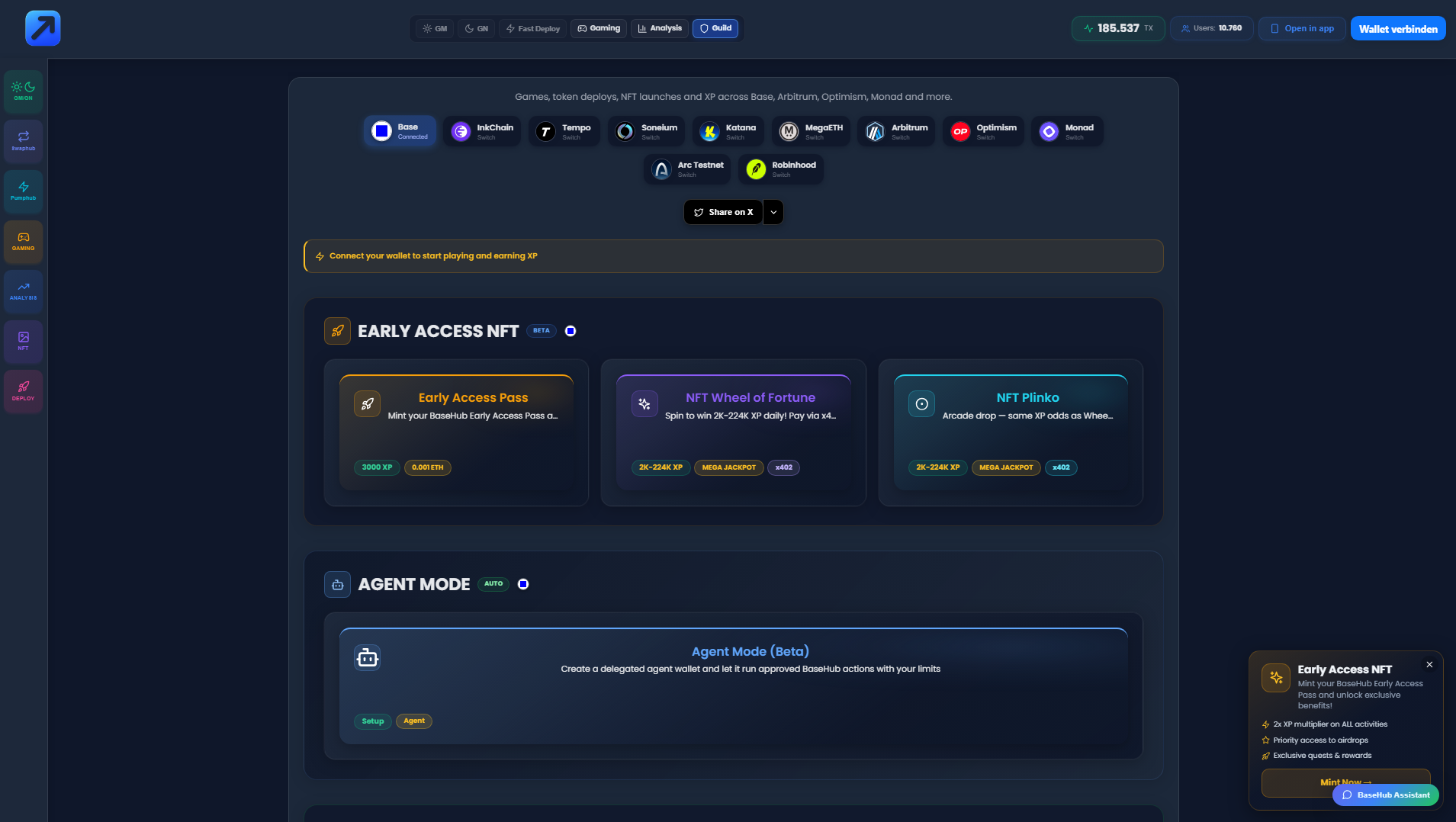Click the Wallet verbinden button
This screenshot has height=822, width=1456.
(x=1398, y=28)
